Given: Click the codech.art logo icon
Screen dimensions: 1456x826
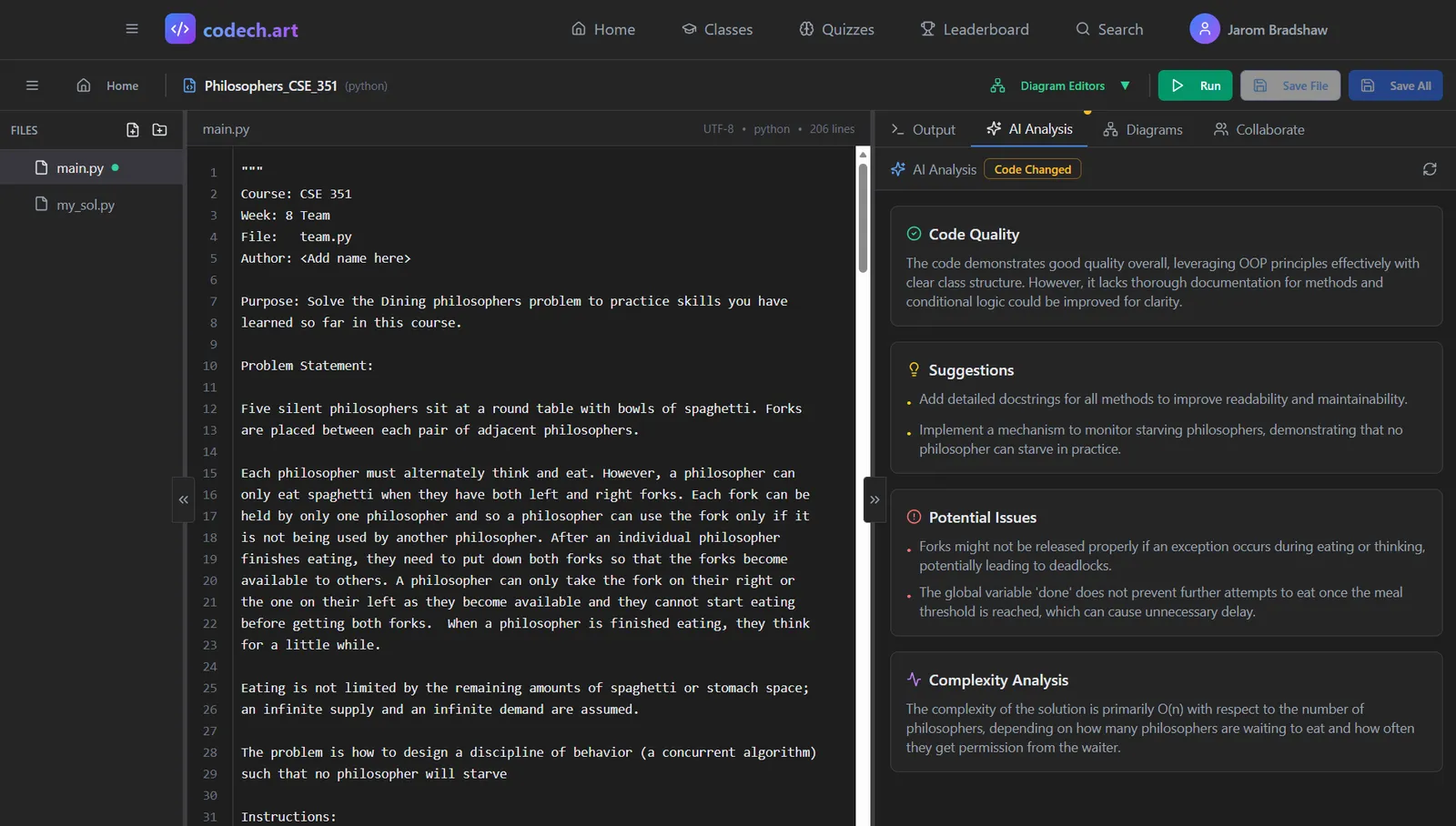Looking at the screenshot, I should tap(180, 29).
